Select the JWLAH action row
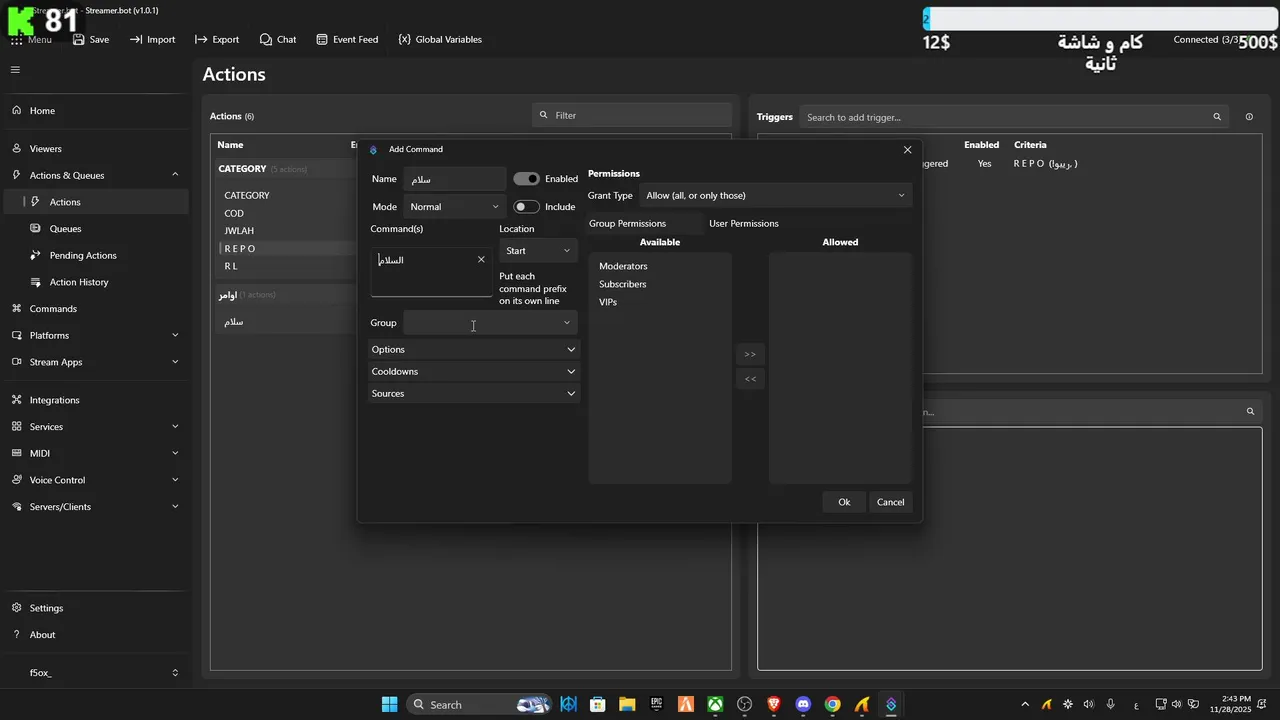 tap(285, 231)
